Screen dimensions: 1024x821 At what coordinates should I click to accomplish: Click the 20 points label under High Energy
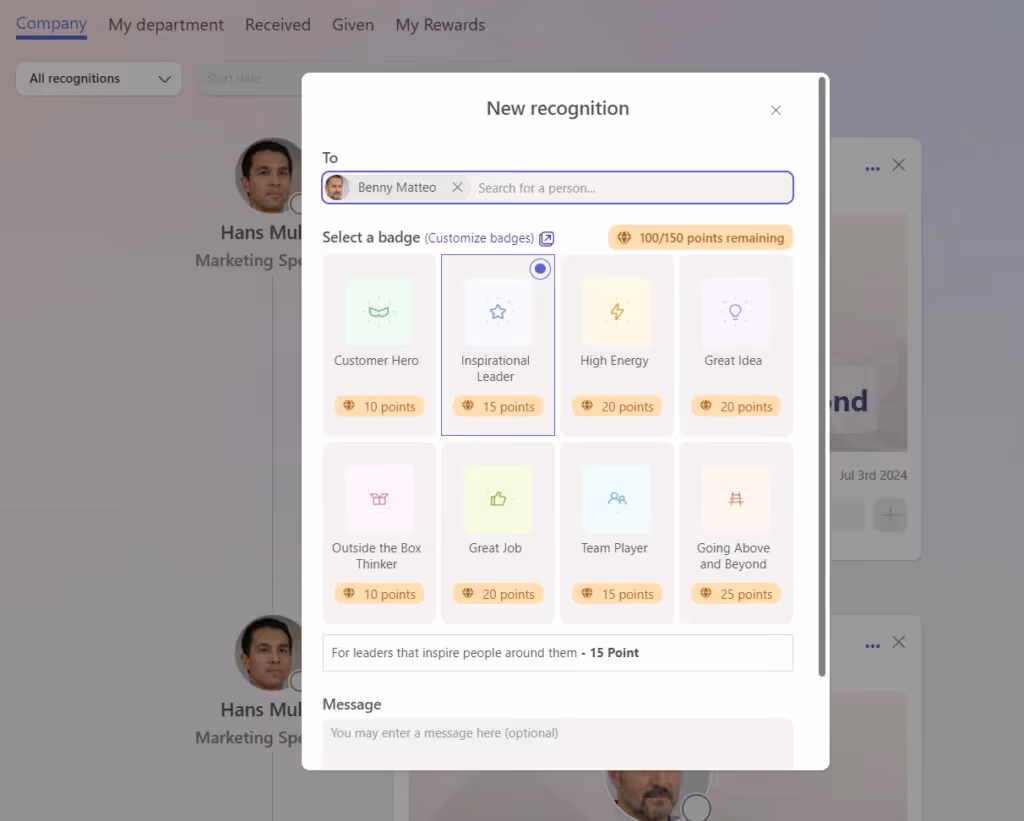click(617, 407)
